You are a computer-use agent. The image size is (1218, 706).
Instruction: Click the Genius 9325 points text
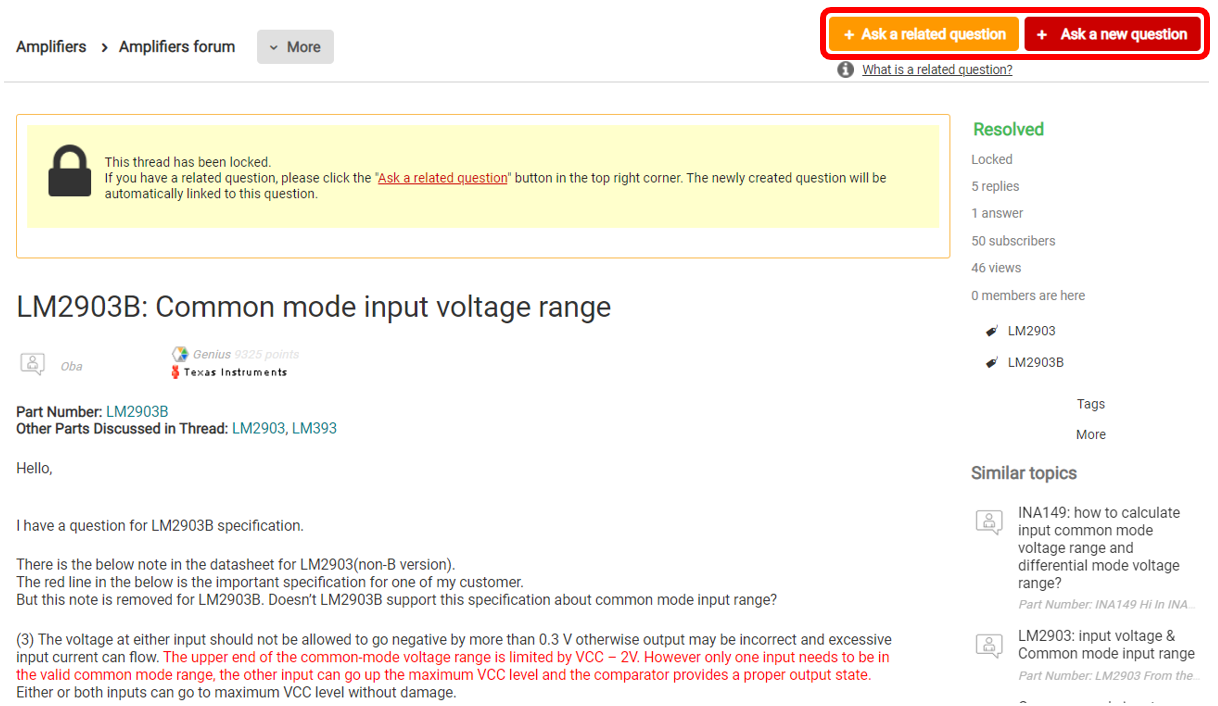246,354
